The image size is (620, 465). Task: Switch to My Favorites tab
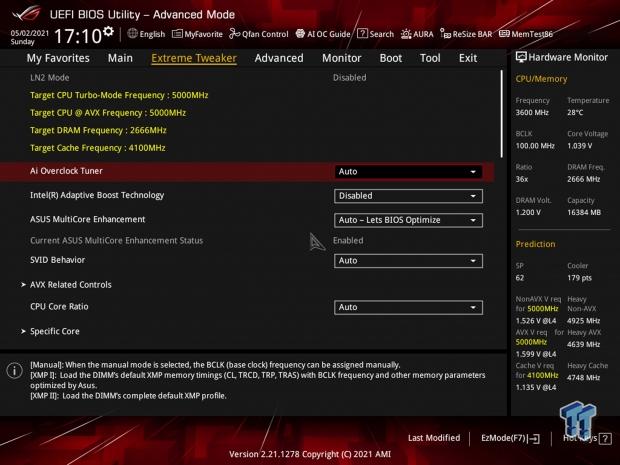tap(58, 58)
